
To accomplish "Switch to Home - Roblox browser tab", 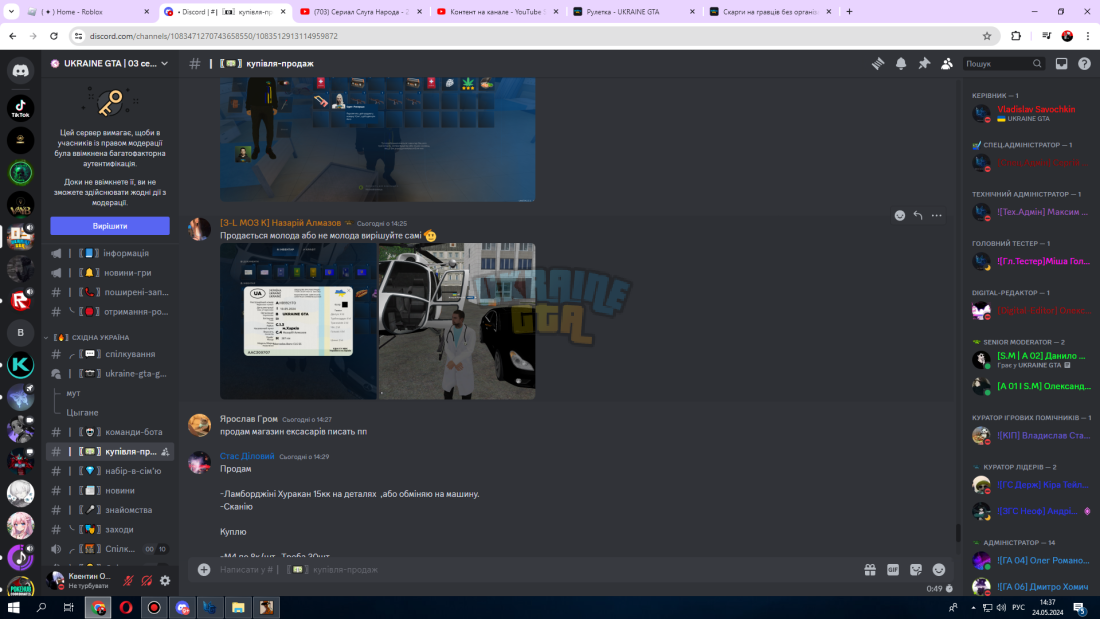I will click(88, 12).
